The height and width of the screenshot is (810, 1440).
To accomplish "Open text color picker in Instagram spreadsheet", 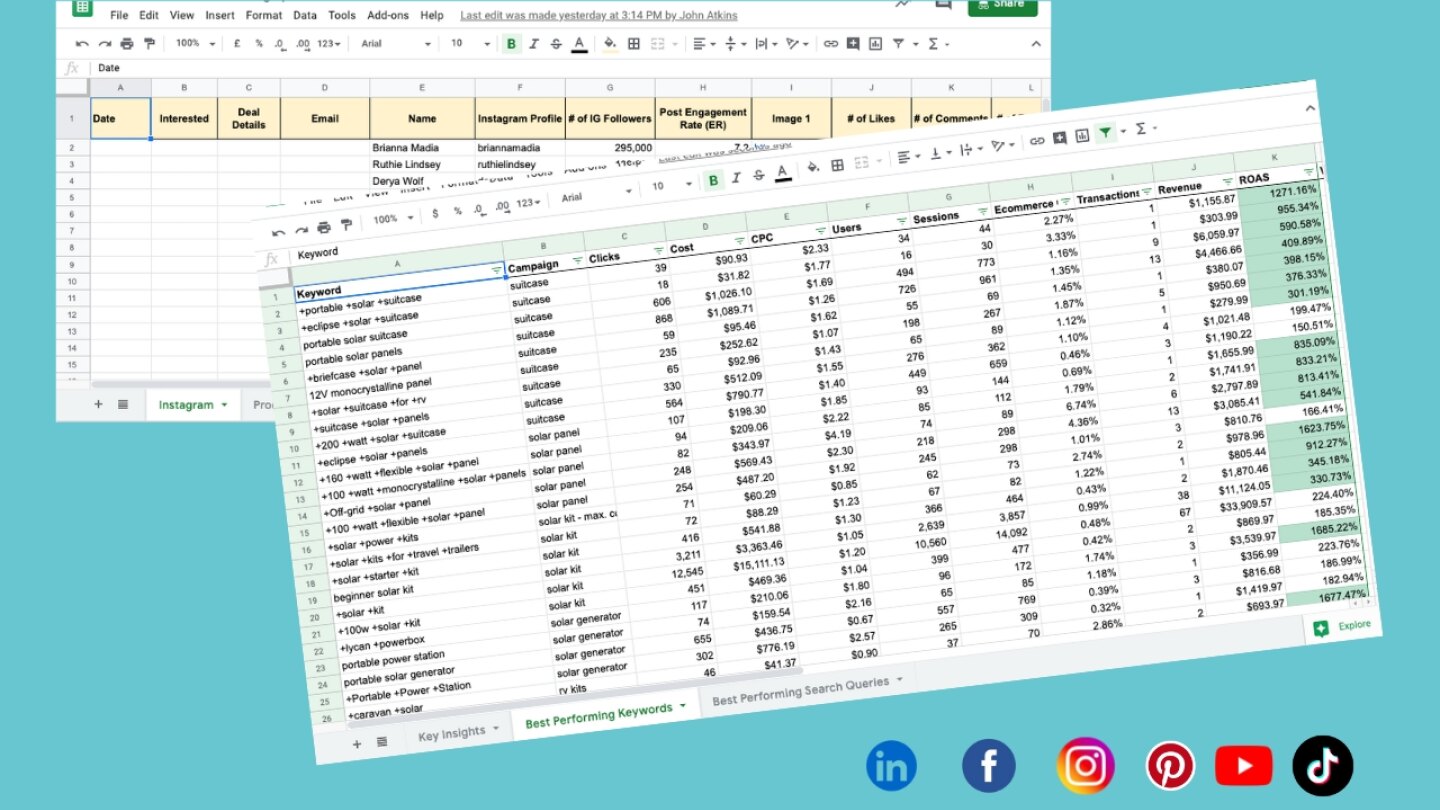I will [579, 44].
